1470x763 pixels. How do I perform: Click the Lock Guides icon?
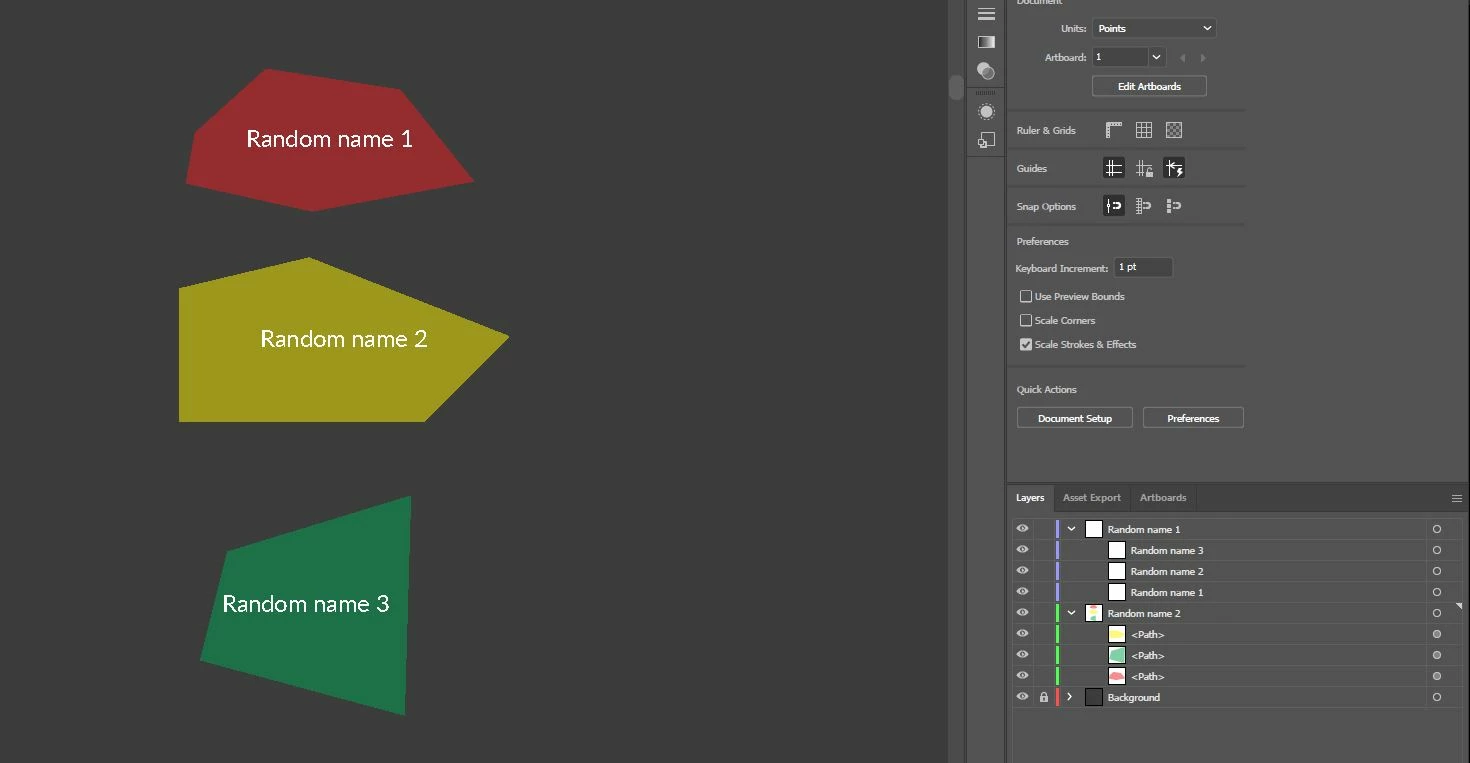(x=1144, y=168)
